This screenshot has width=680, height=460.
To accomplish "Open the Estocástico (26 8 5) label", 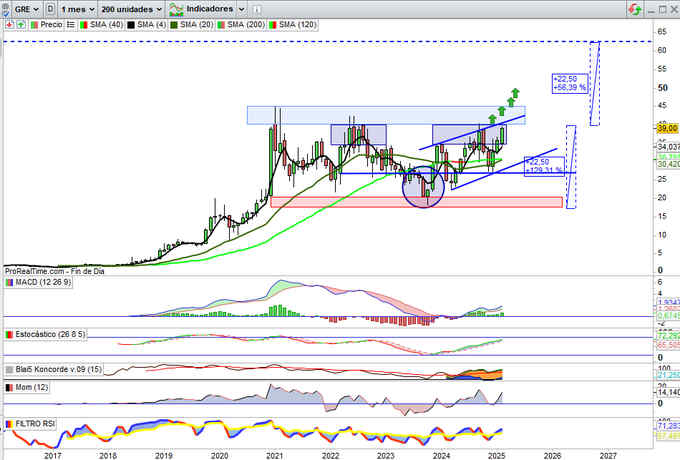I will click(50, 334).
